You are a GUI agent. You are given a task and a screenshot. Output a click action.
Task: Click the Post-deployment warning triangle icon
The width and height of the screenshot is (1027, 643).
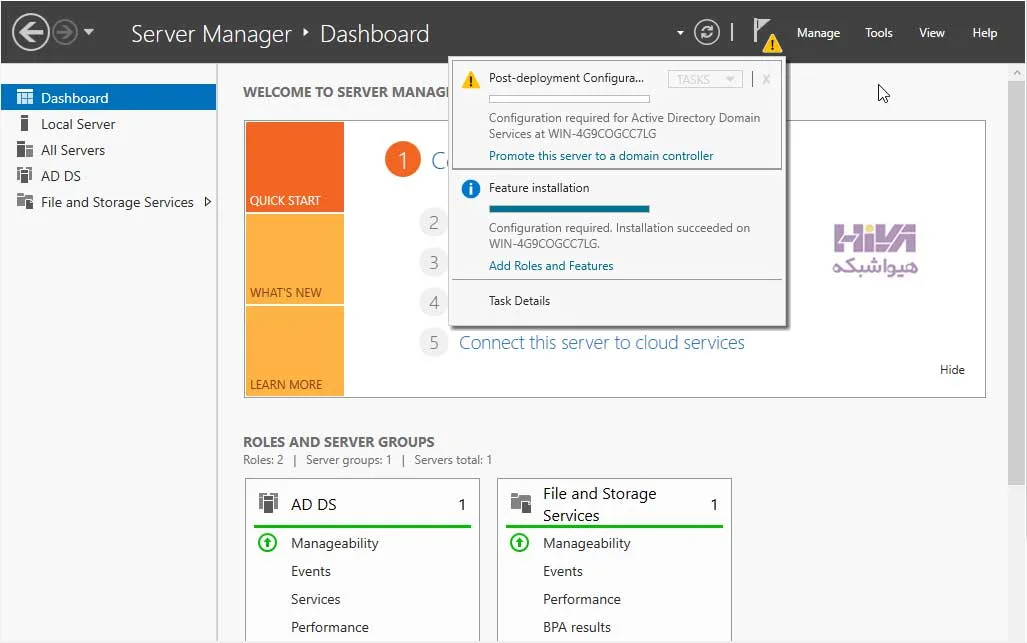(470, 80)
